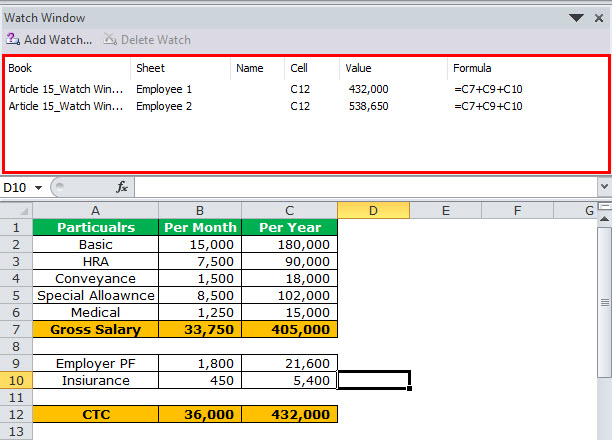Screen dimensions: 612x440
Task: Select column B header
Action: (200, 211)
